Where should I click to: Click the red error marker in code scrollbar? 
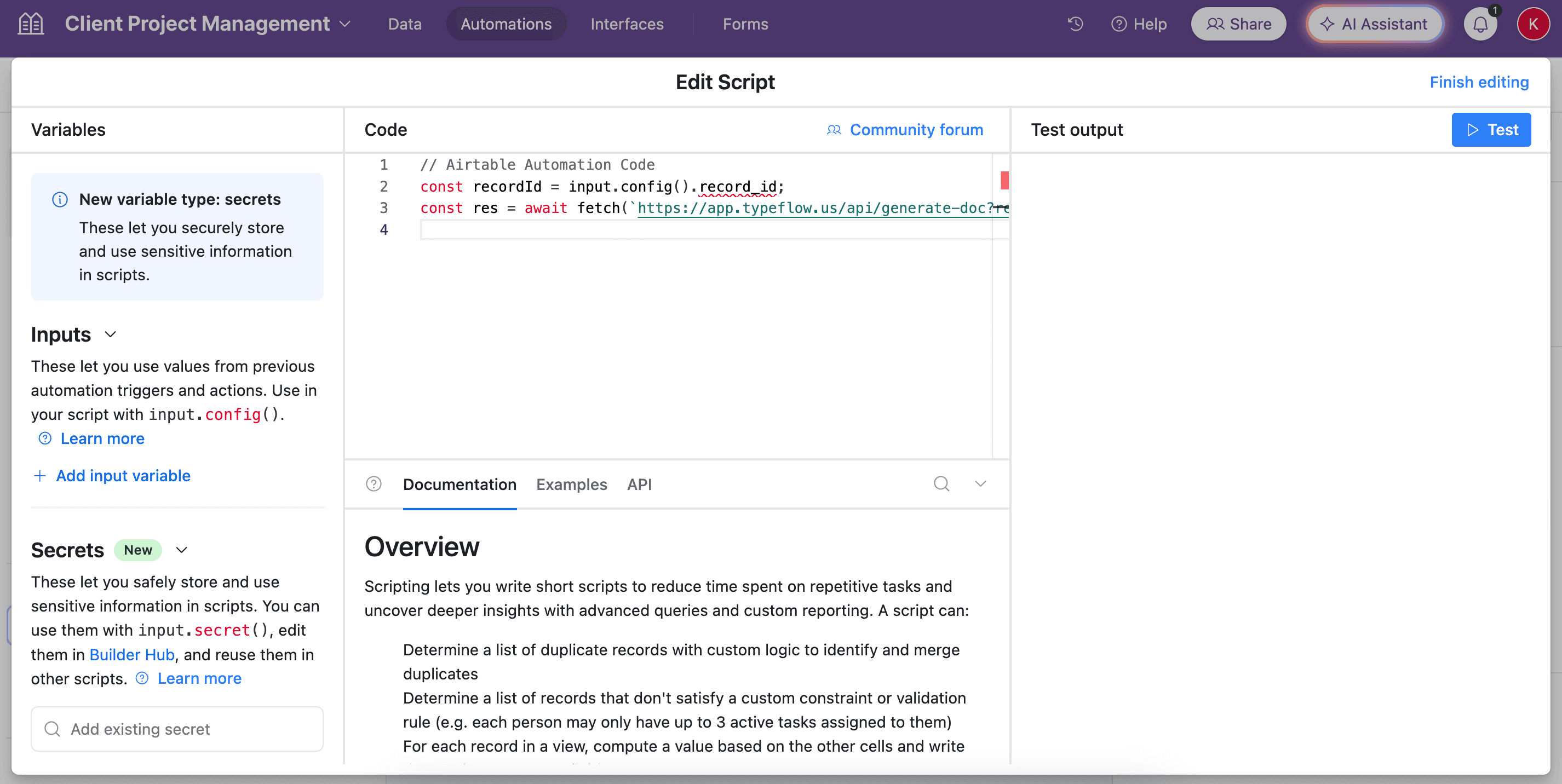click(x=1004, y=180)
